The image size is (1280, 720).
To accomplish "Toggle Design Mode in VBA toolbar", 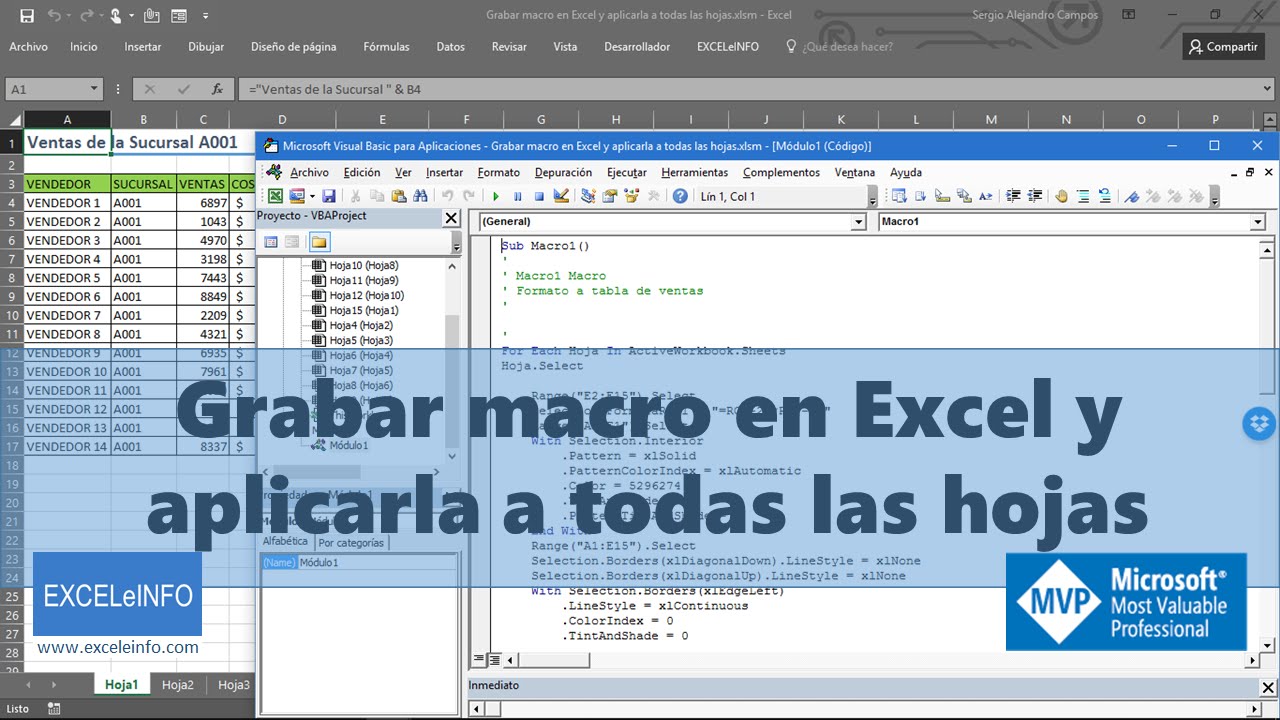I will coord(561,196).
